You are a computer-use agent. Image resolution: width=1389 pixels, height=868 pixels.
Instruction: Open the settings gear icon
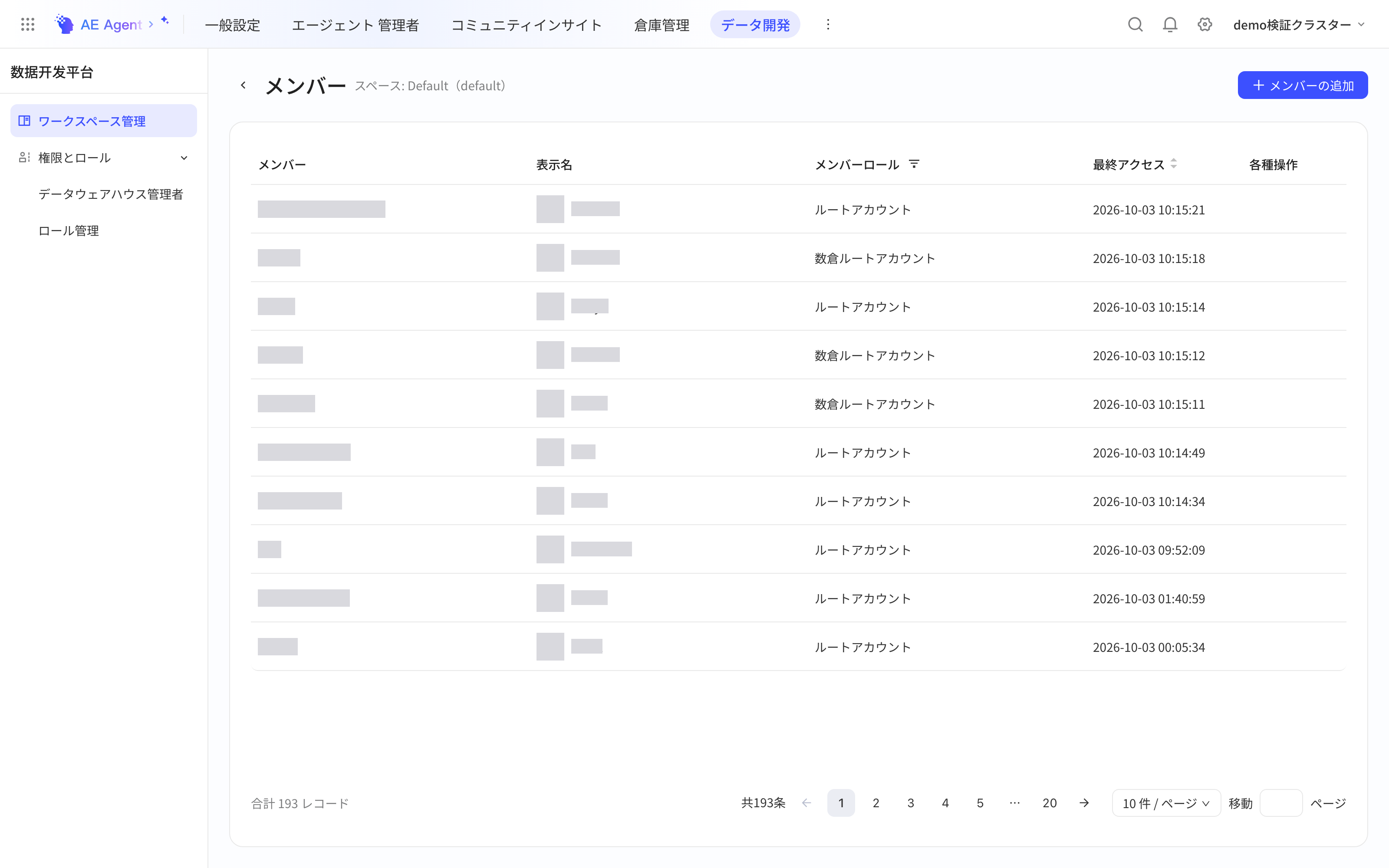tap(1204, 24)
